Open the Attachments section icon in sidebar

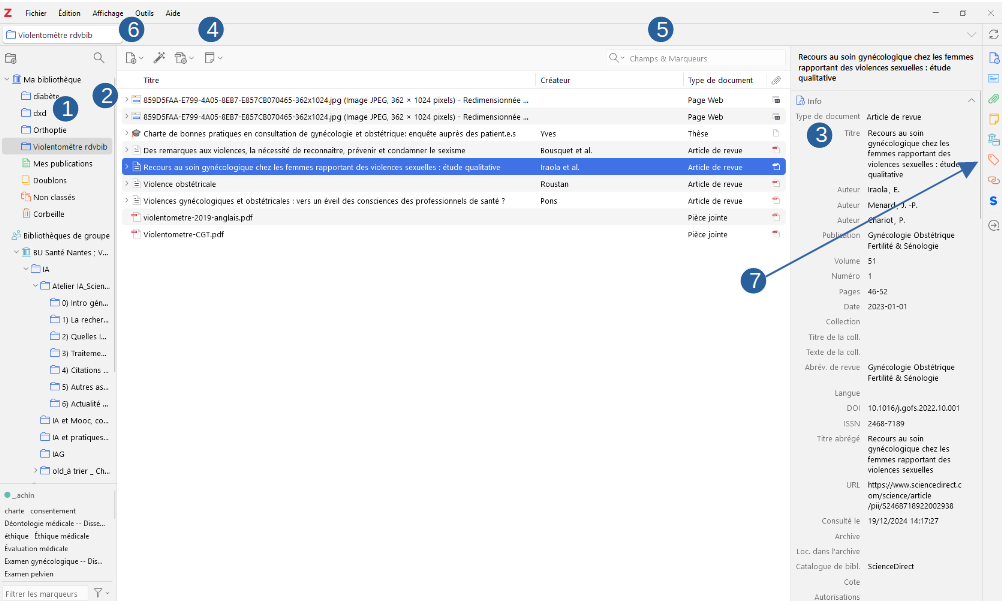(993, 98)
